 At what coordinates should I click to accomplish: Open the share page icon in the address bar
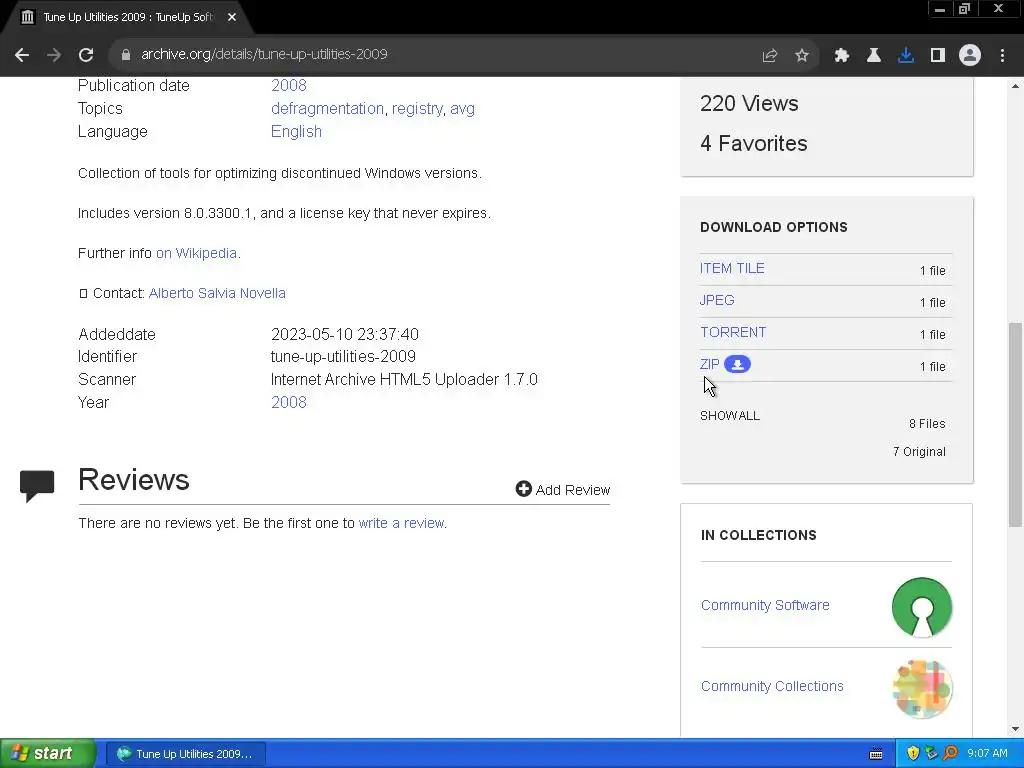point(770,56)
